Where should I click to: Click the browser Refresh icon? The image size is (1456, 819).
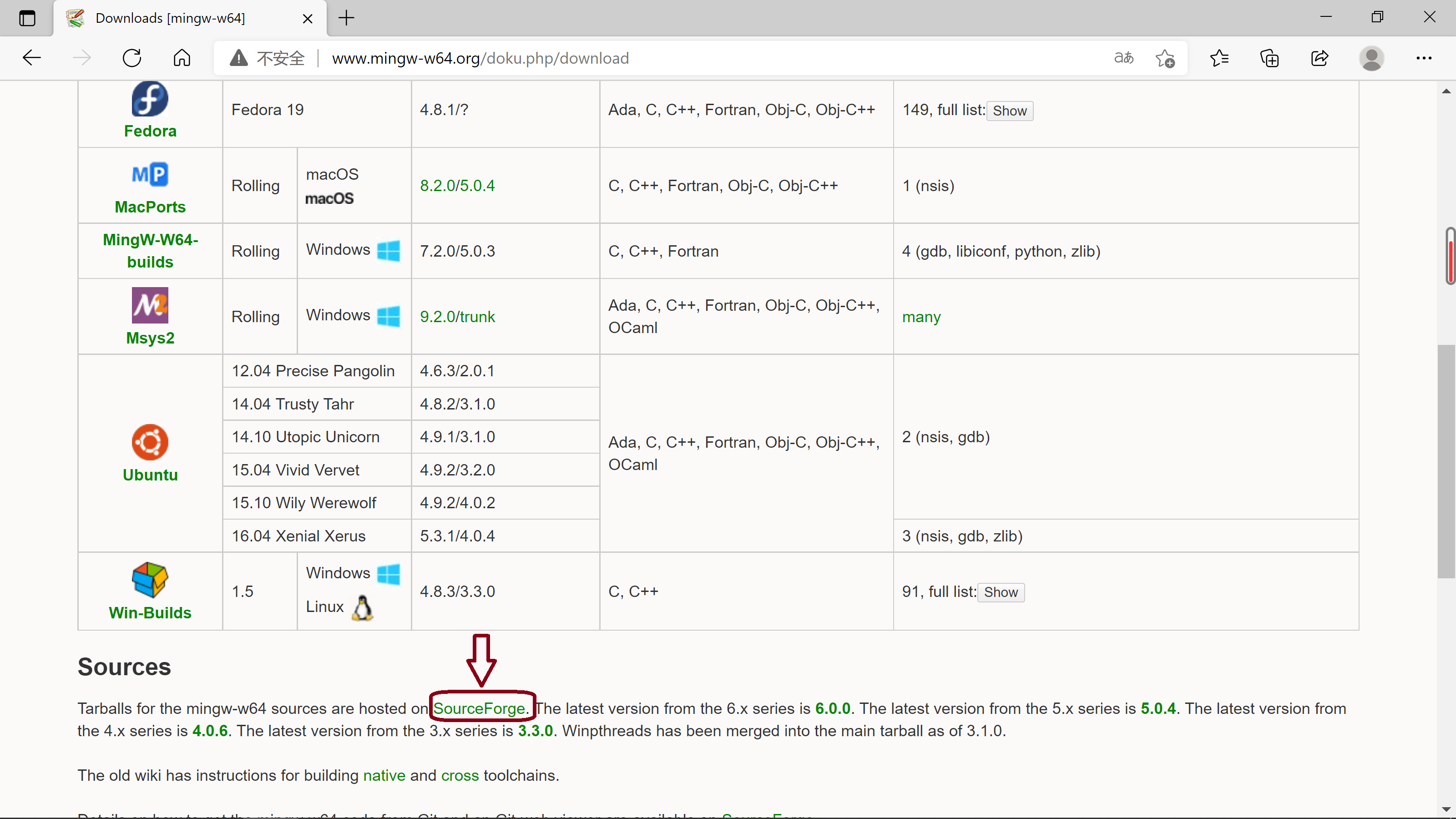[131, 58]
